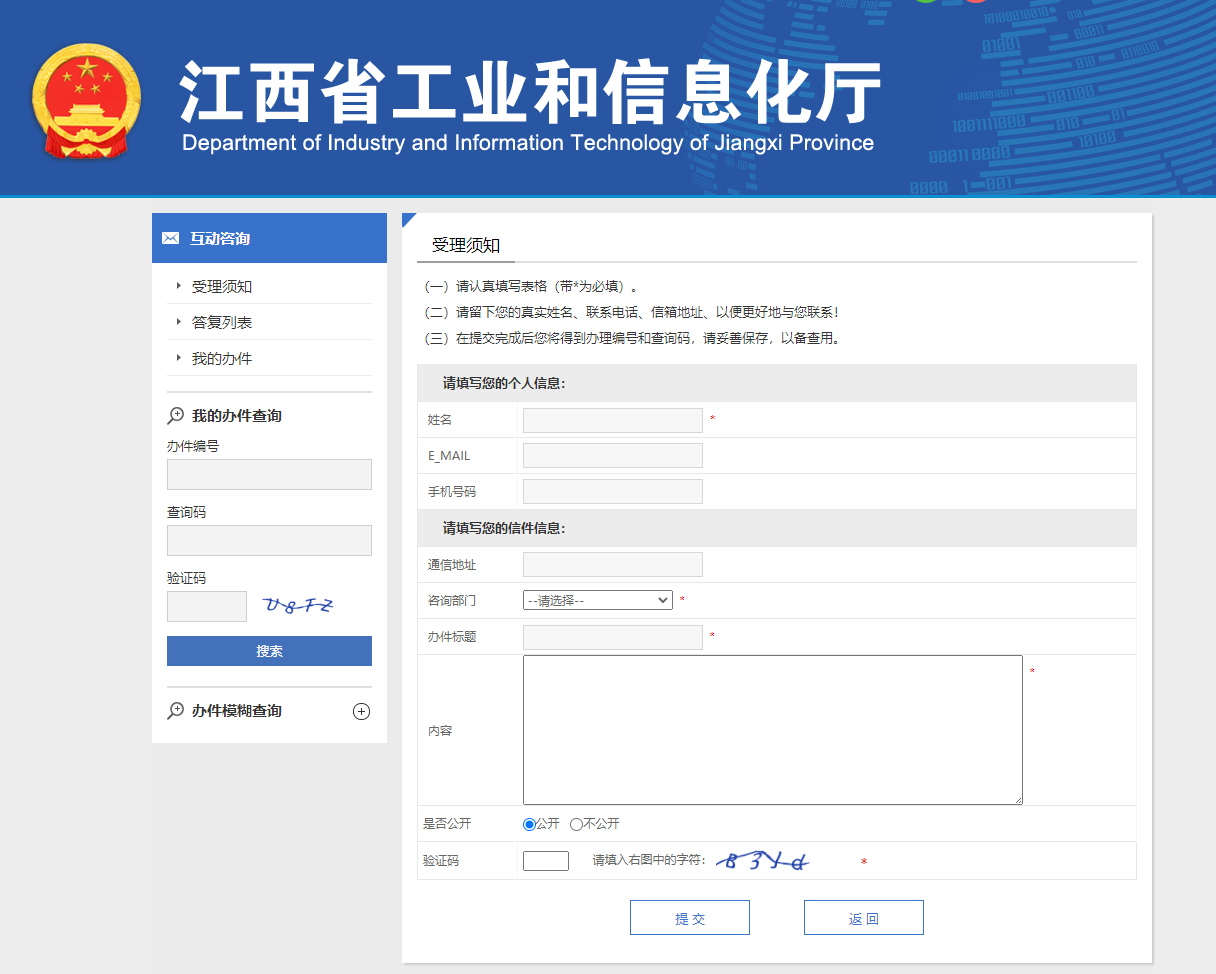
Task: Click the 办件编号 input in sidebar
Action: pos(269,475)
